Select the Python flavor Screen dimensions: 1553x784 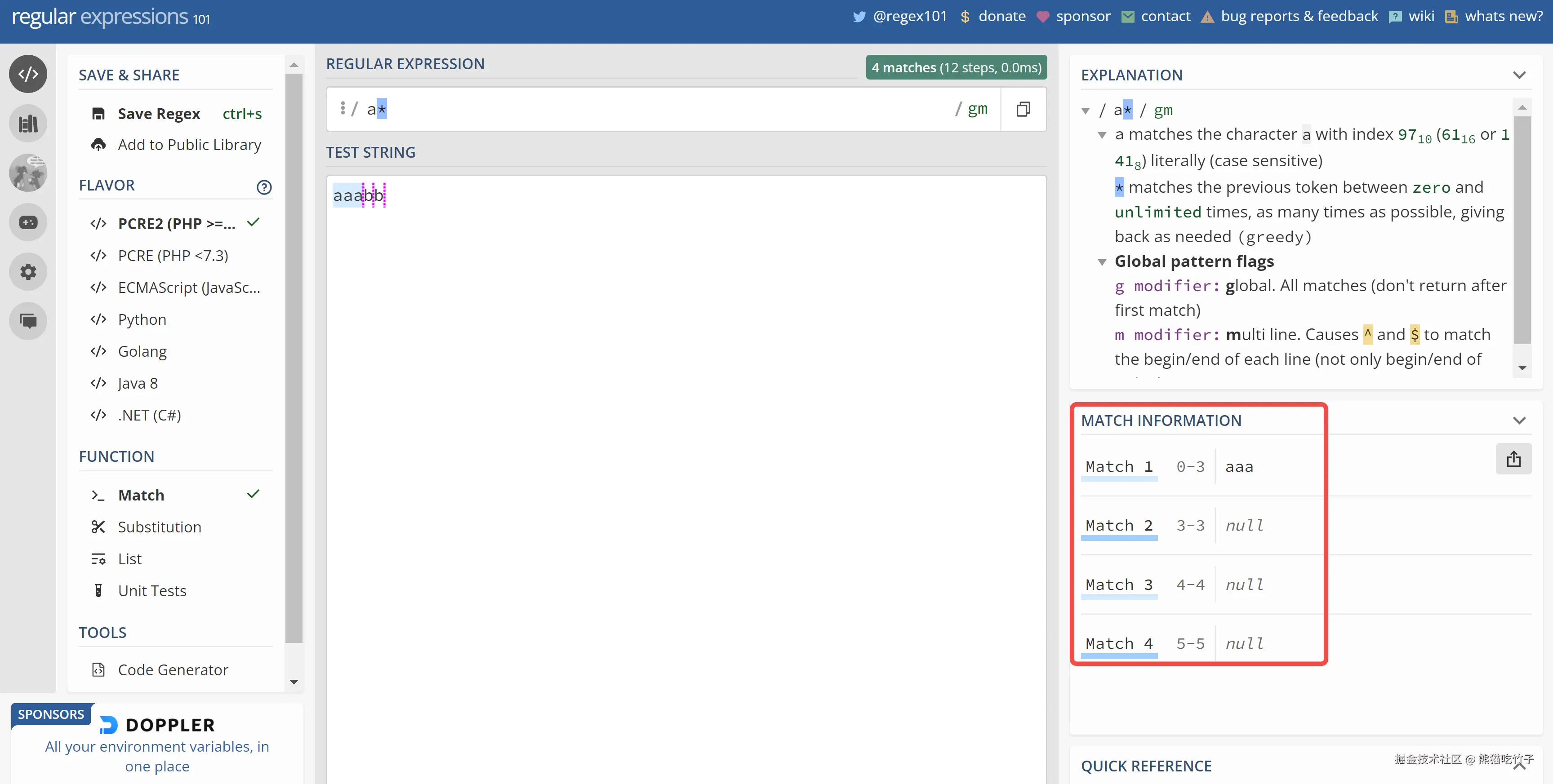tap(142, 319)
